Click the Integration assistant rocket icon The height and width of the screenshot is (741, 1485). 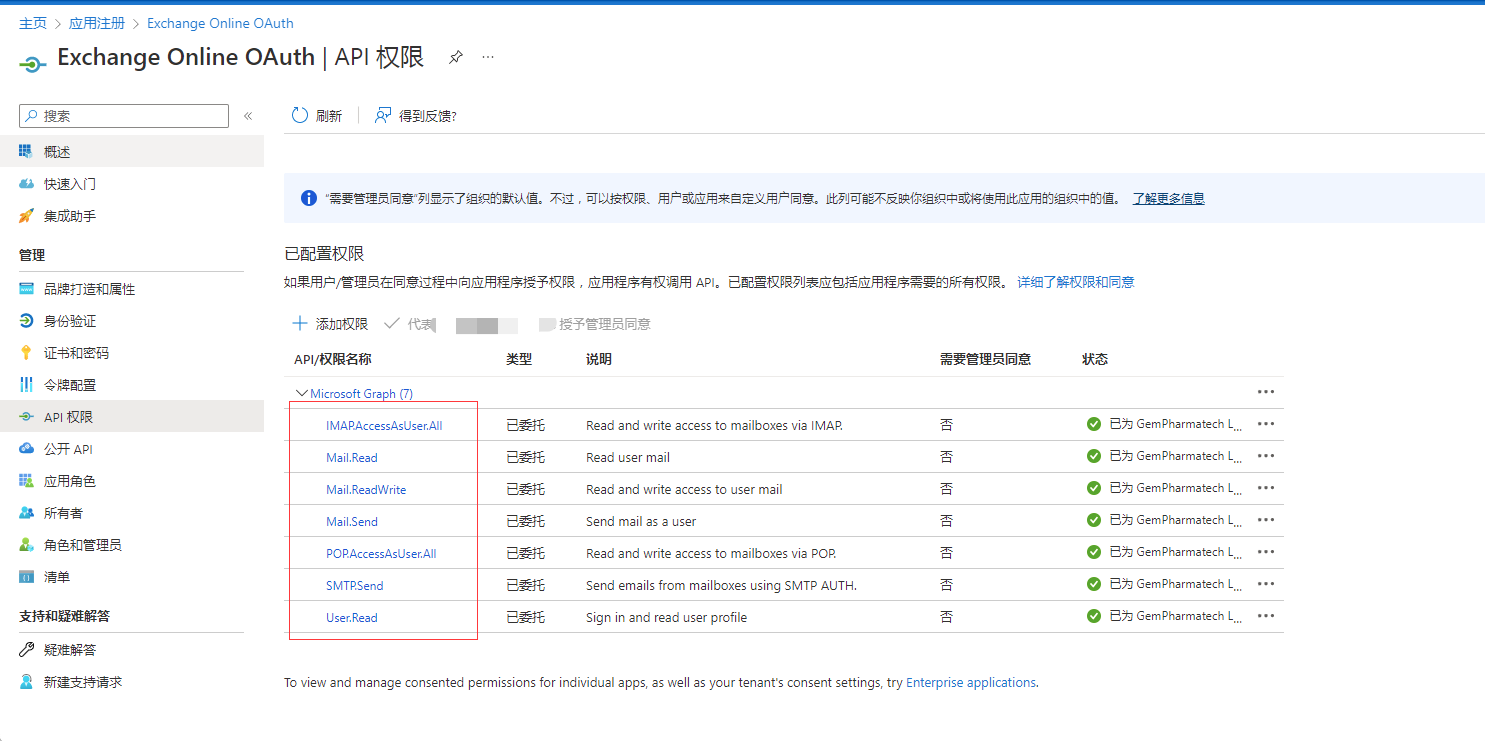point(27,216)
